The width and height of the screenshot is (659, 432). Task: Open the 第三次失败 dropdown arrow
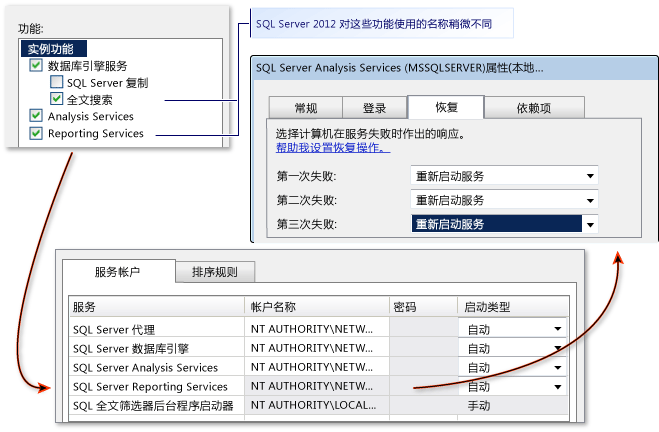590,224
